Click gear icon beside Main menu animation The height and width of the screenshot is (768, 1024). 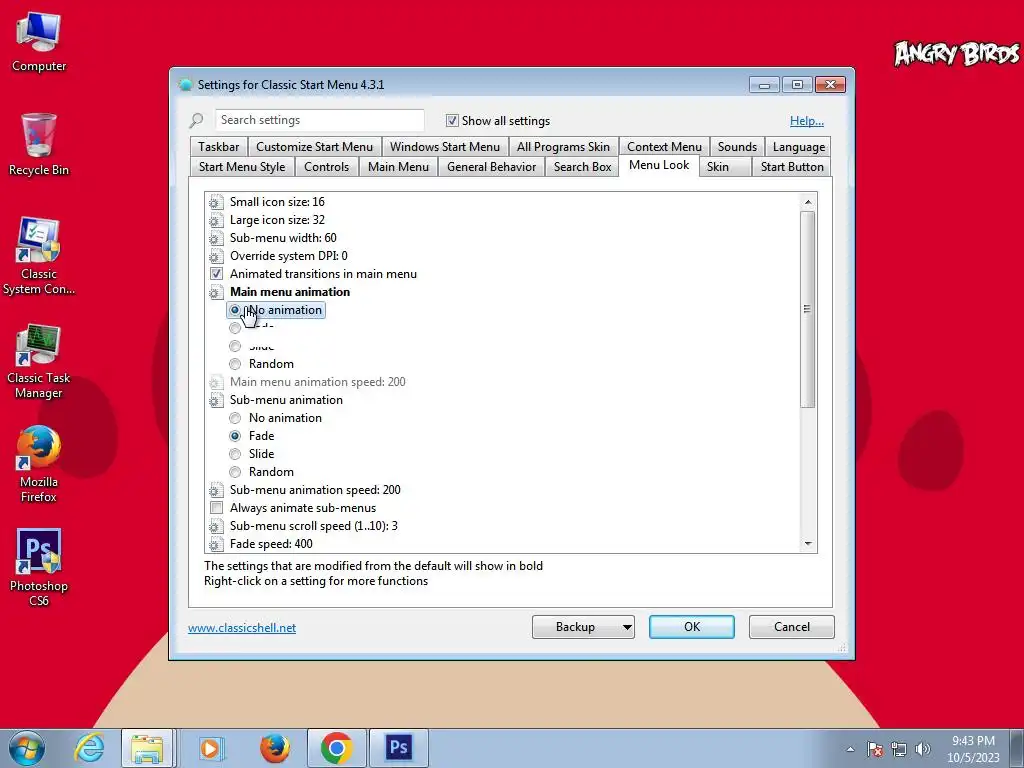point(216,293)
